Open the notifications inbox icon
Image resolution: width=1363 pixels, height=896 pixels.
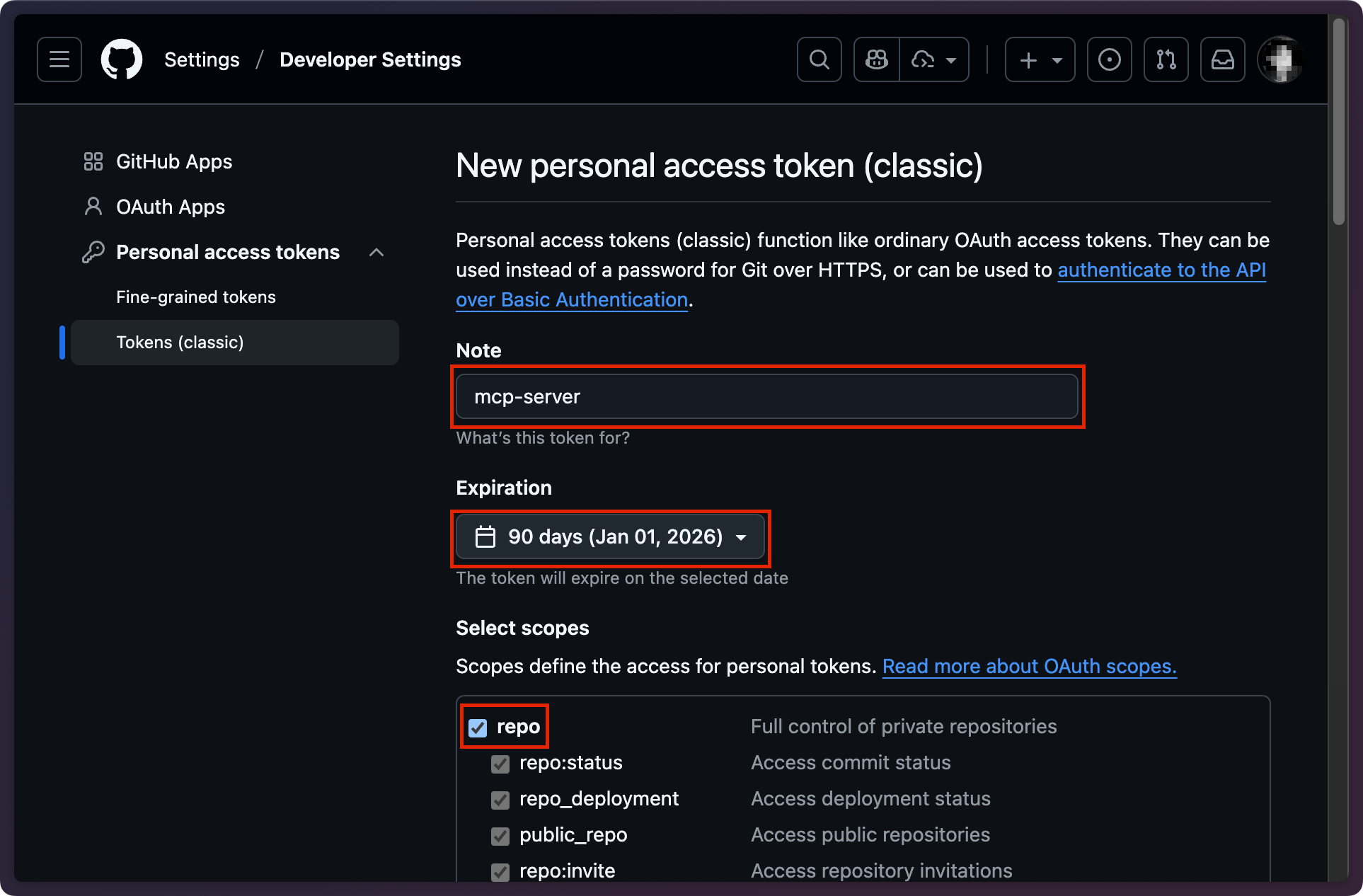(x=1222, y=59)
